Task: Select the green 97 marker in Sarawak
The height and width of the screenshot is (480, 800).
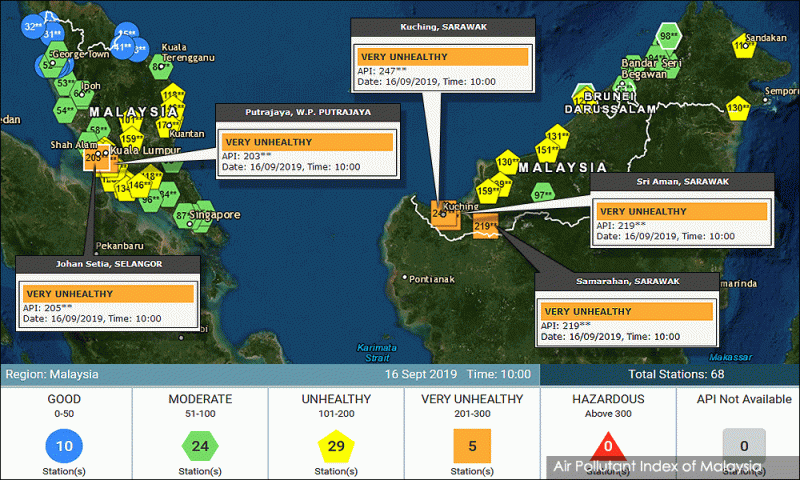Action: (543, 195)
